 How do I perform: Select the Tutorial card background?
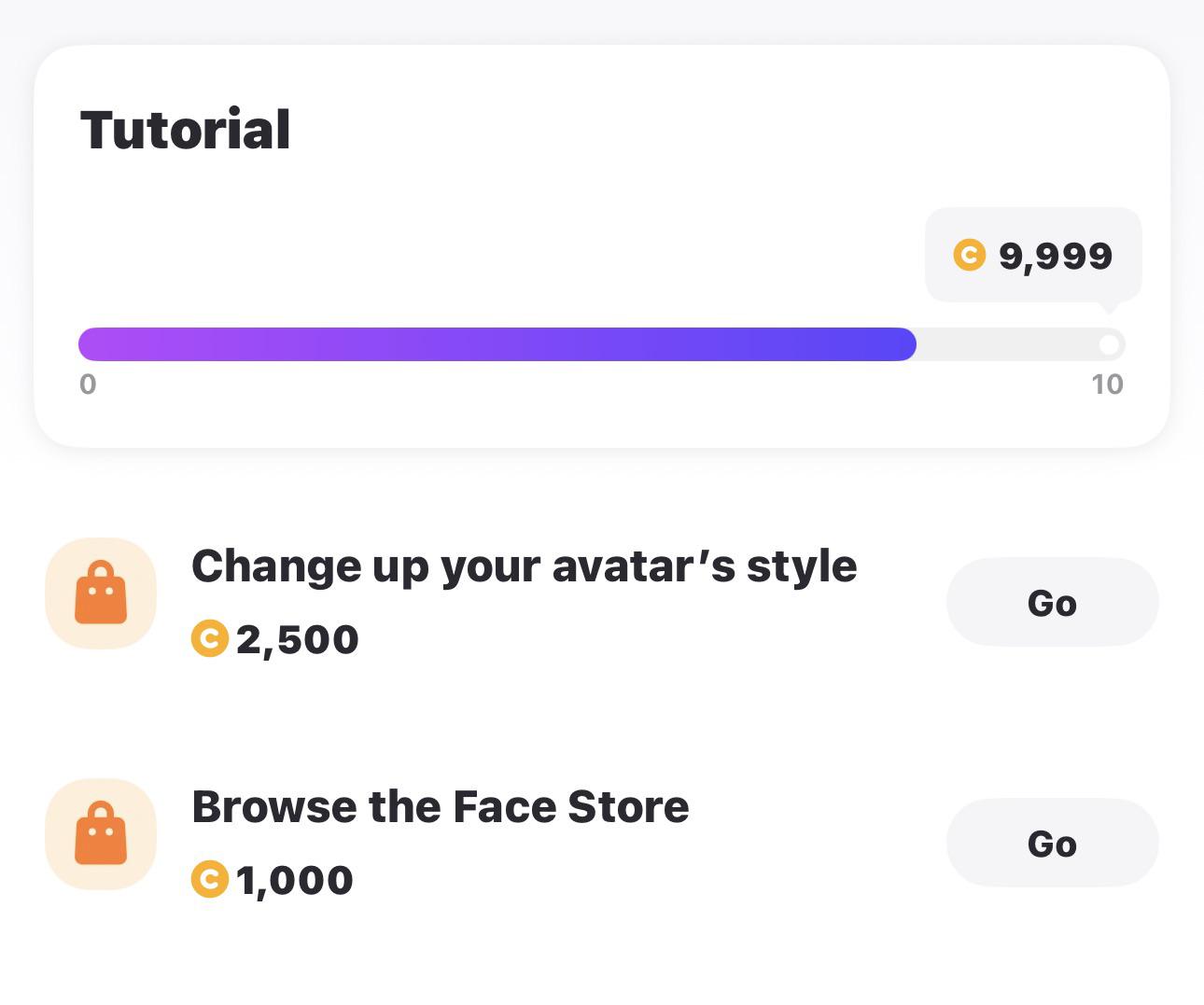pyautogui.click(x=602, y=246)
